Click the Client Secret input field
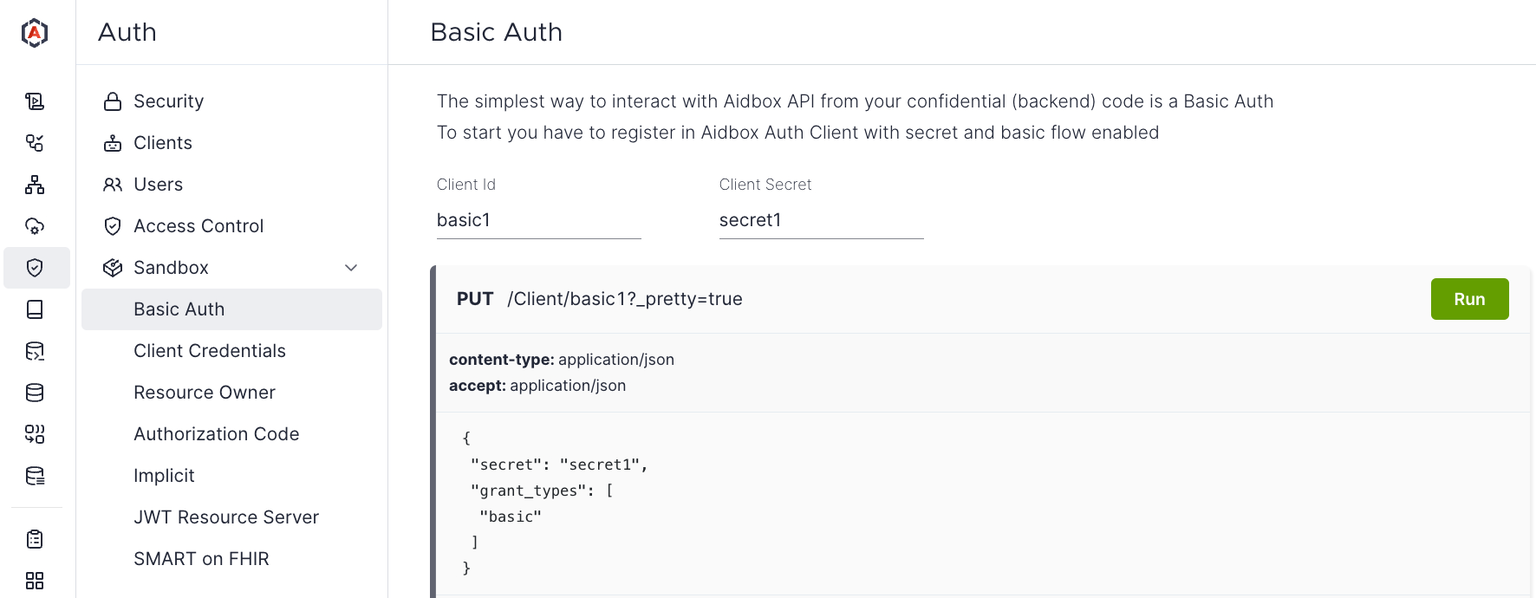Image resolution: width=1536 pixels, height=598 pixels. [821, 220]
